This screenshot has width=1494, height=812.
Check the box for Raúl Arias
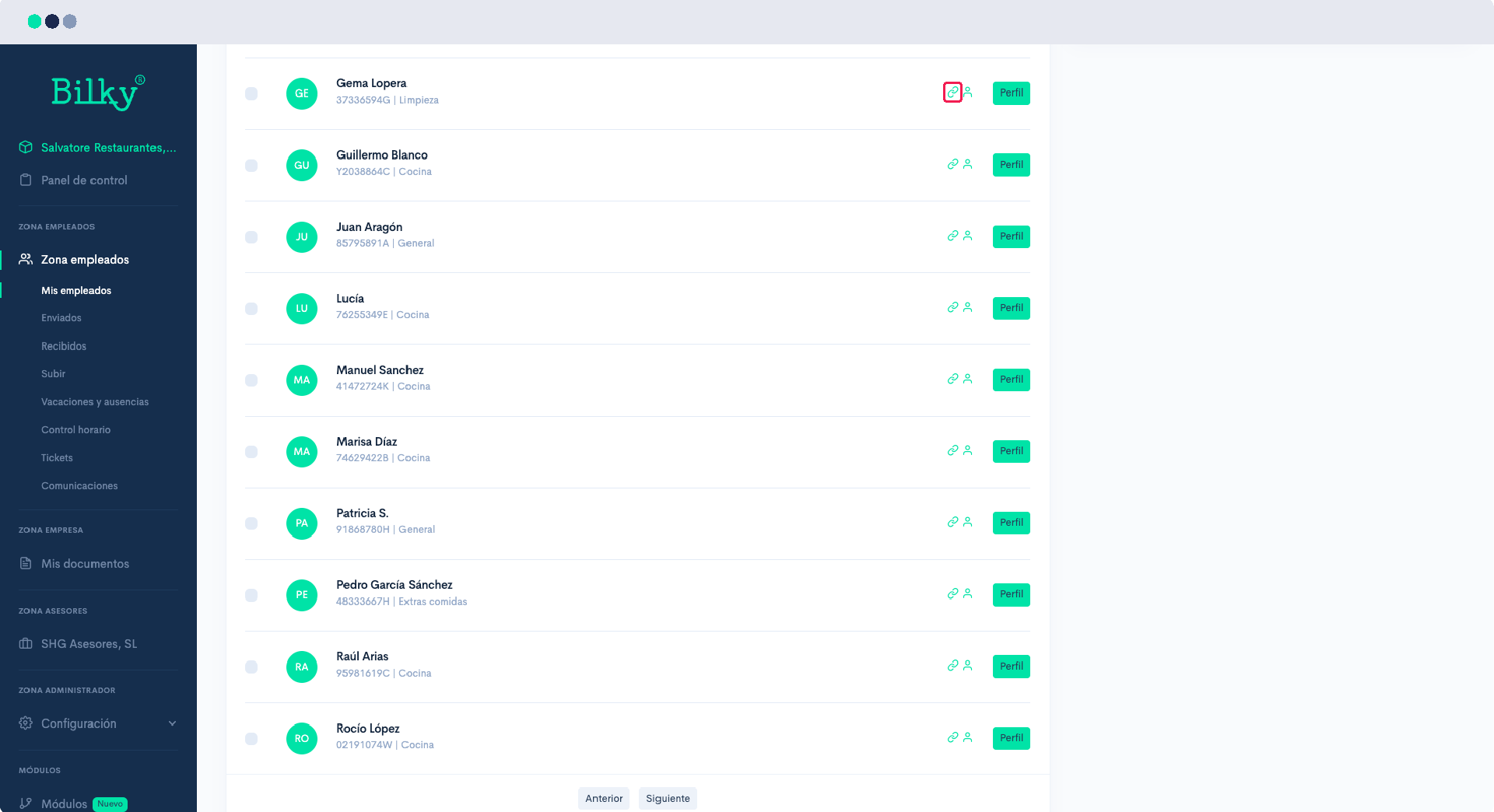point(251,667)
